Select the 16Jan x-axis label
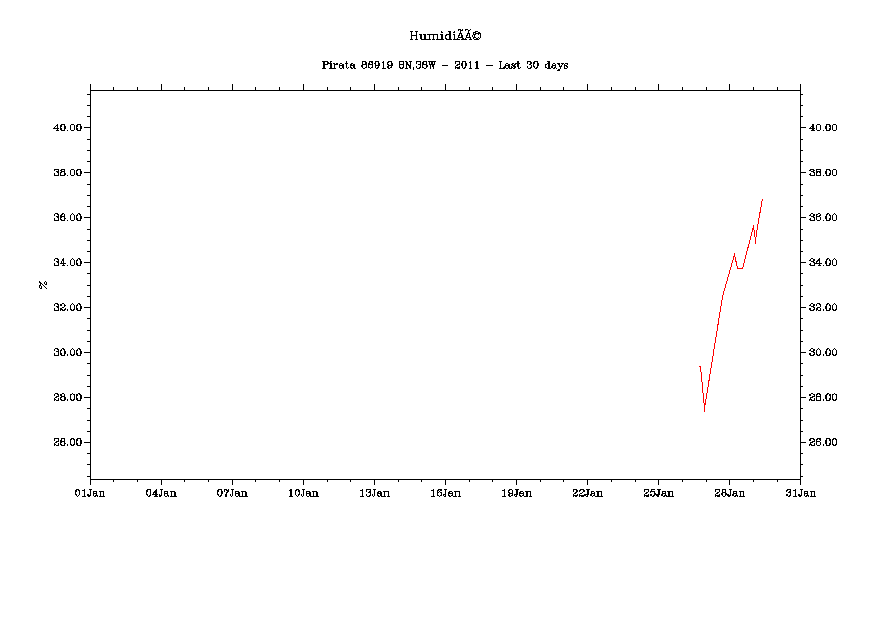Screen dimensions: 891x630 click(x=445, y=493)
